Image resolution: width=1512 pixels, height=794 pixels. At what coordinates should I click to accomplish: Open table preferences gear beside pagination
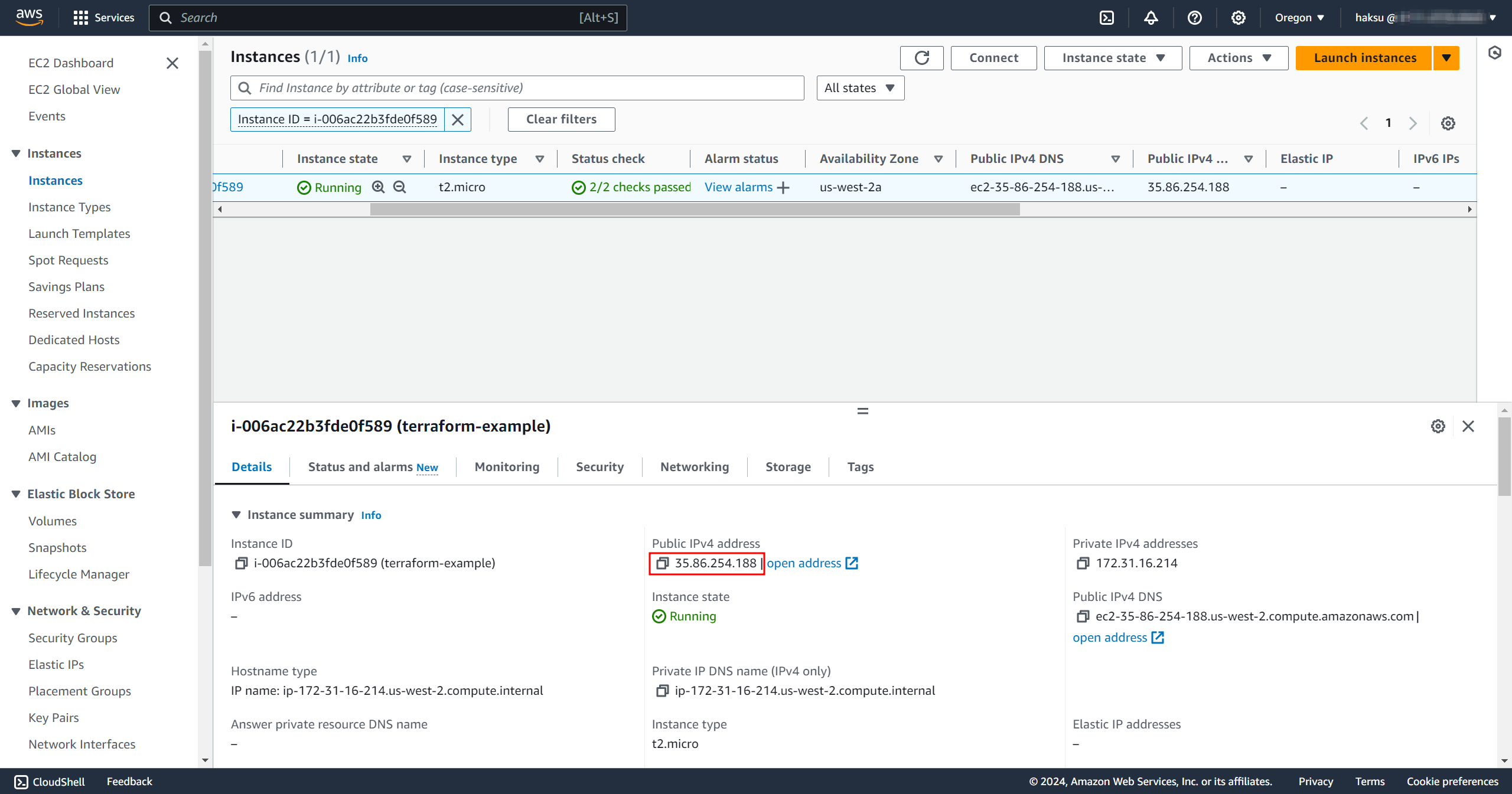click(x=1448, y=123)
